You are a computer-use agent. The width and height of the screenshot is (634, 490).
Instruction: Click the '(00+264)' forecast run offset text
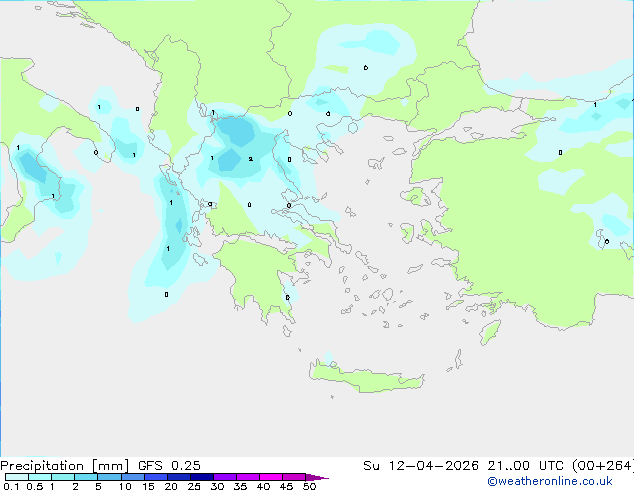coord(603,466)
